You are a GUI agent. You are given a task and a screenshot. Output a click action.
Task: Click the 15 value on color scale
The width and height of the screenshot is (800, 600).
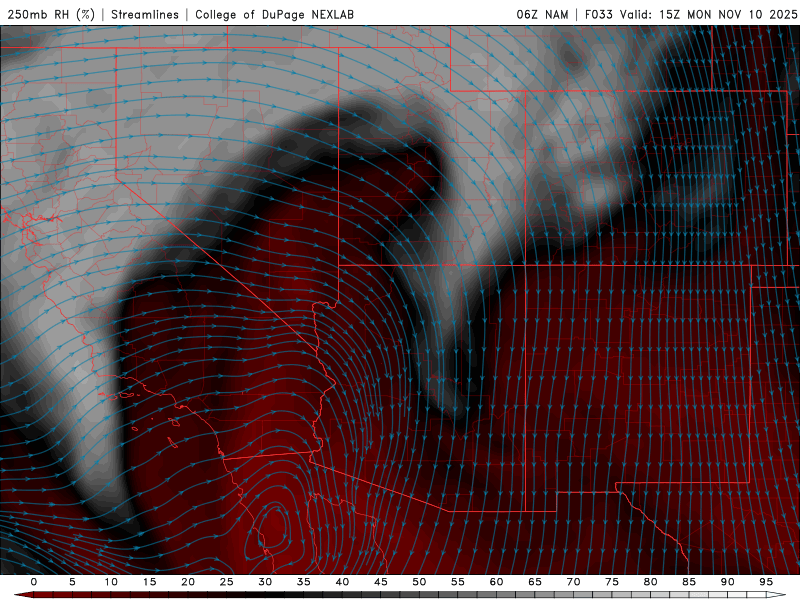149,582
